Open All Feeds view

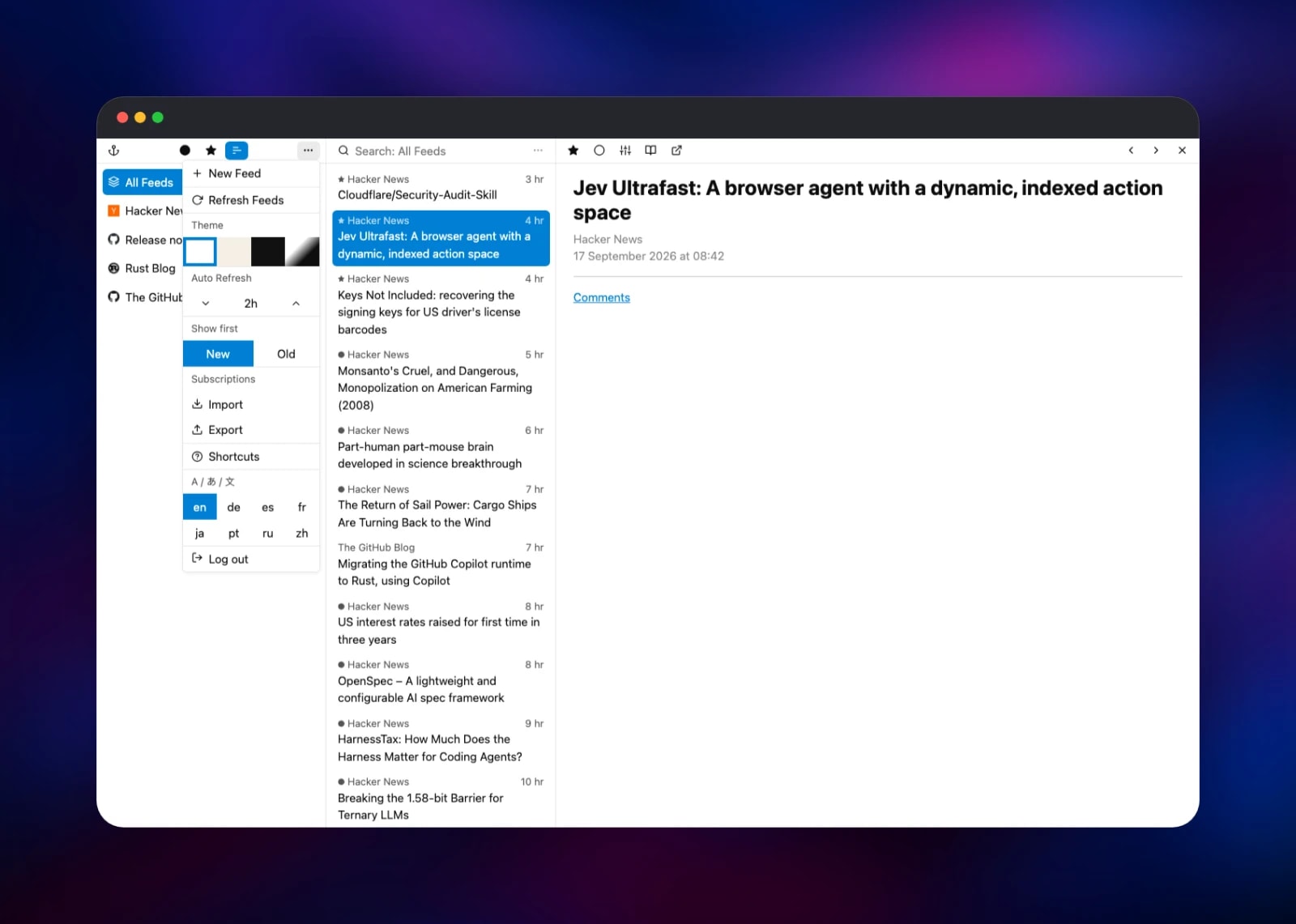click(143, 182)
